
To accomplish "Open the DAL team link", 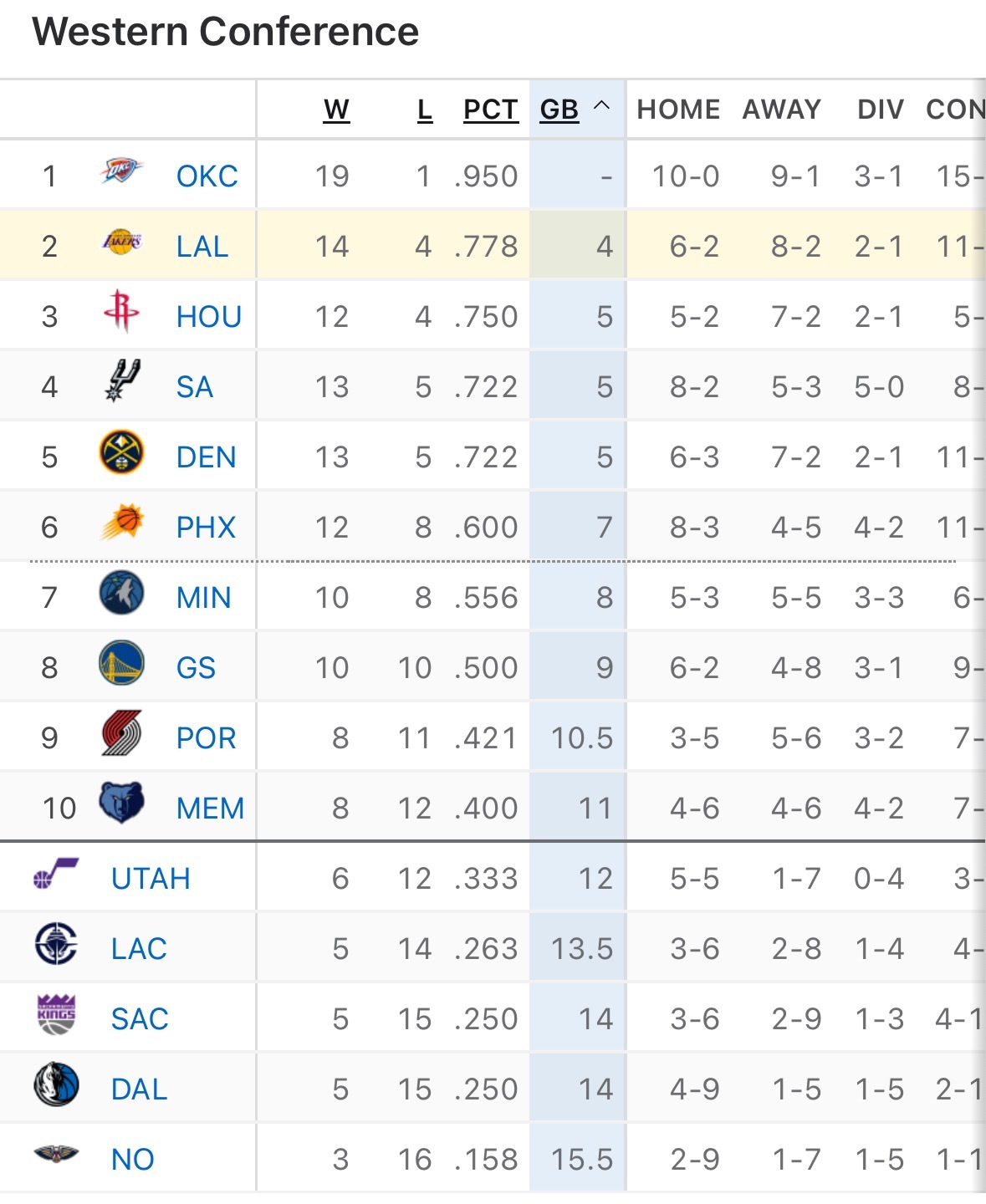I will click(x=139, y=1089).
